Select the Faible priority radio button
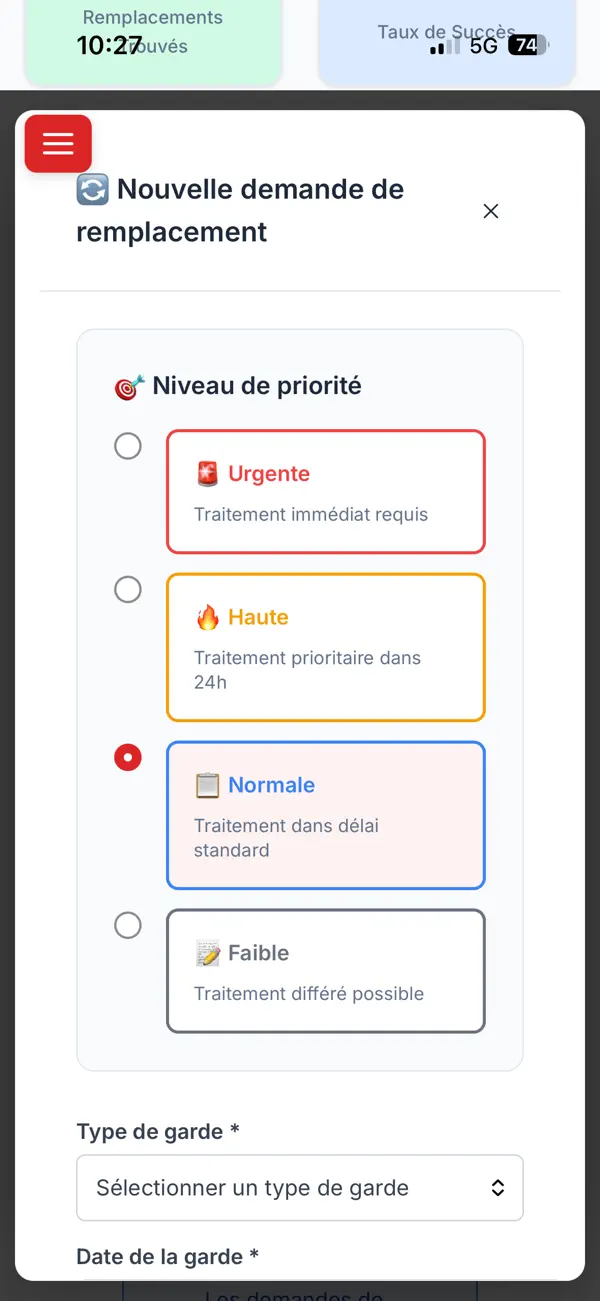 pos(128,925)
